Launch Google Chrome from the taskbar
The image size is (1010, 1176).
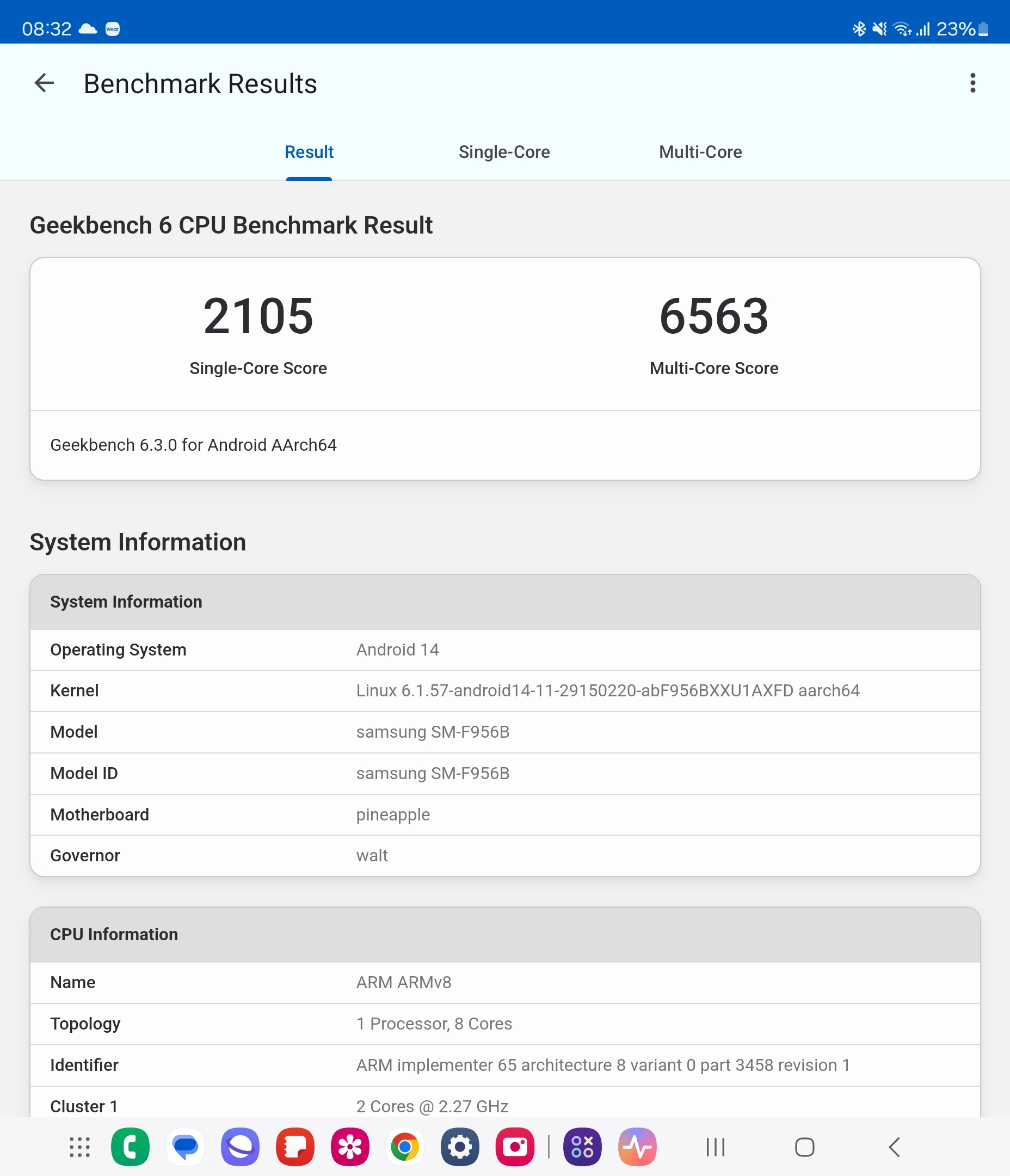(x=405, y=1147)
